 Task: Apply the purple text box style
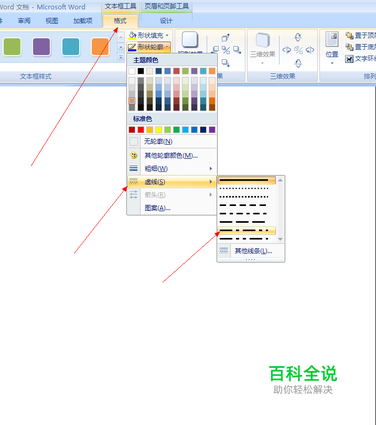(x=41, y=46)
